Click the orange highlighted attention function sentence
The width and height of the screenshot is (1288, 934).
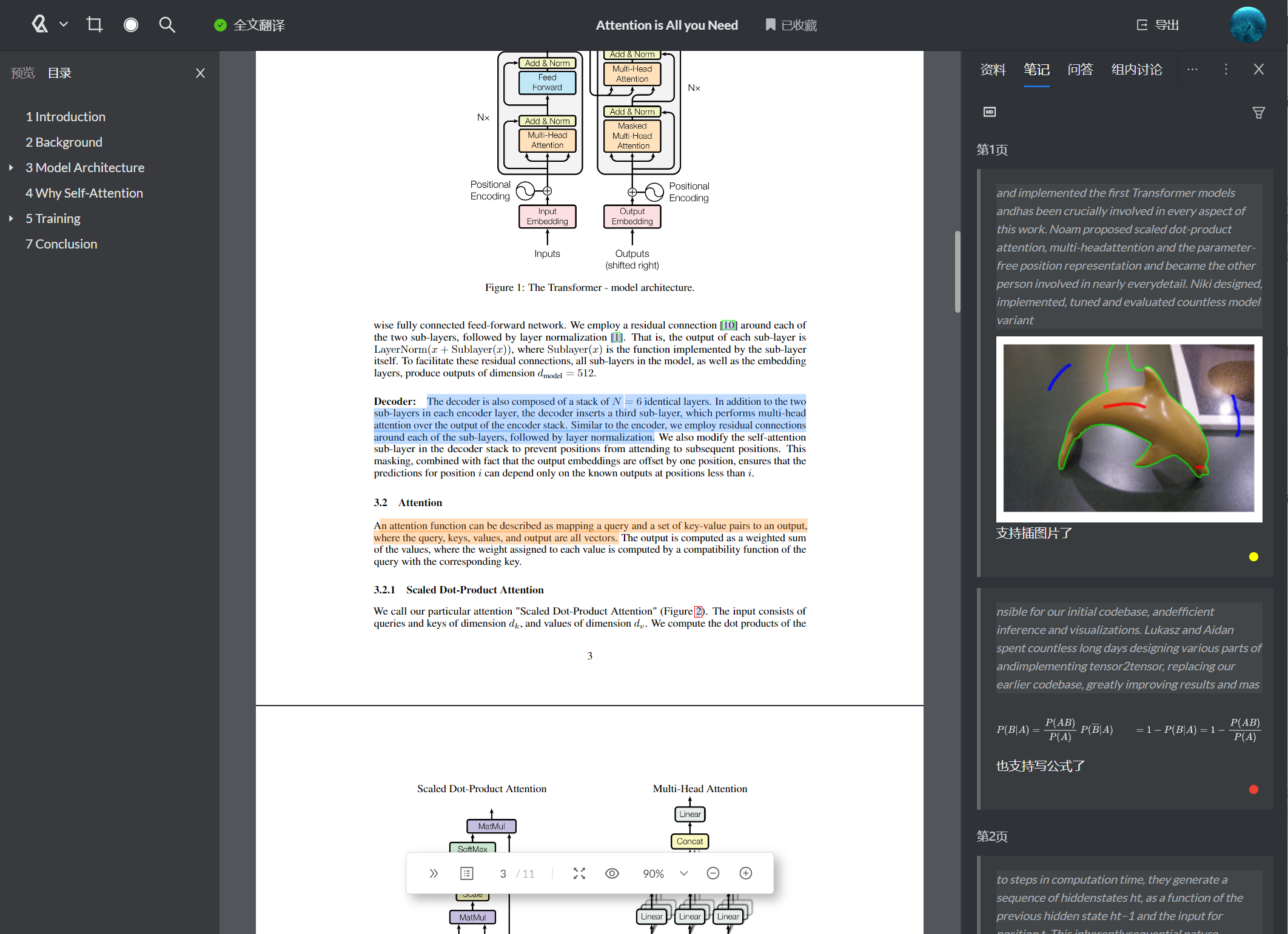[x=589, y=532]
